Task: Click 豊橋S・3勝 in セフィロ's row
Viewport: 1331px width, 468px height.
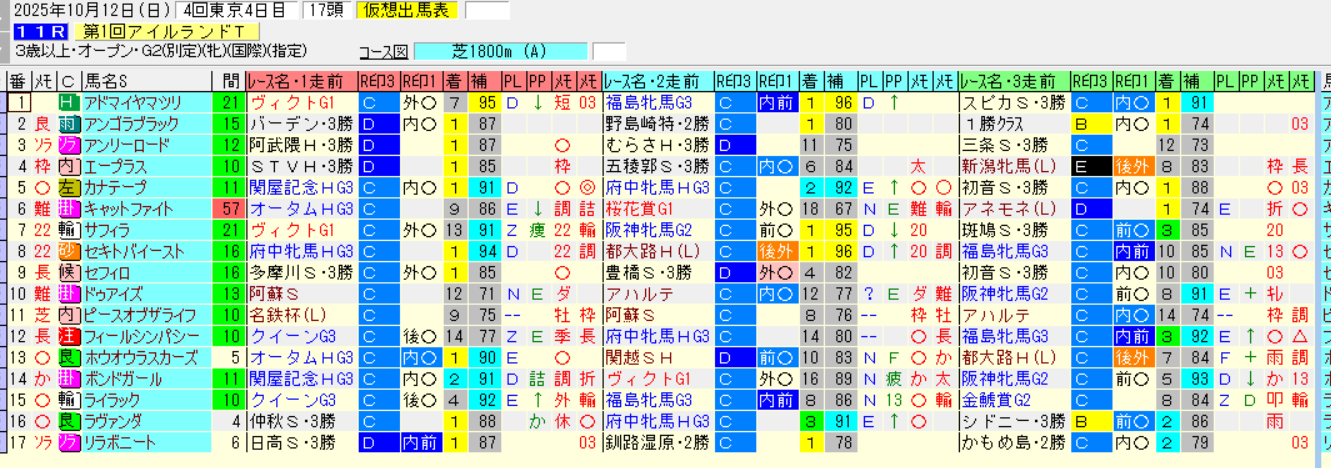Action: click(x=658, y=273)
